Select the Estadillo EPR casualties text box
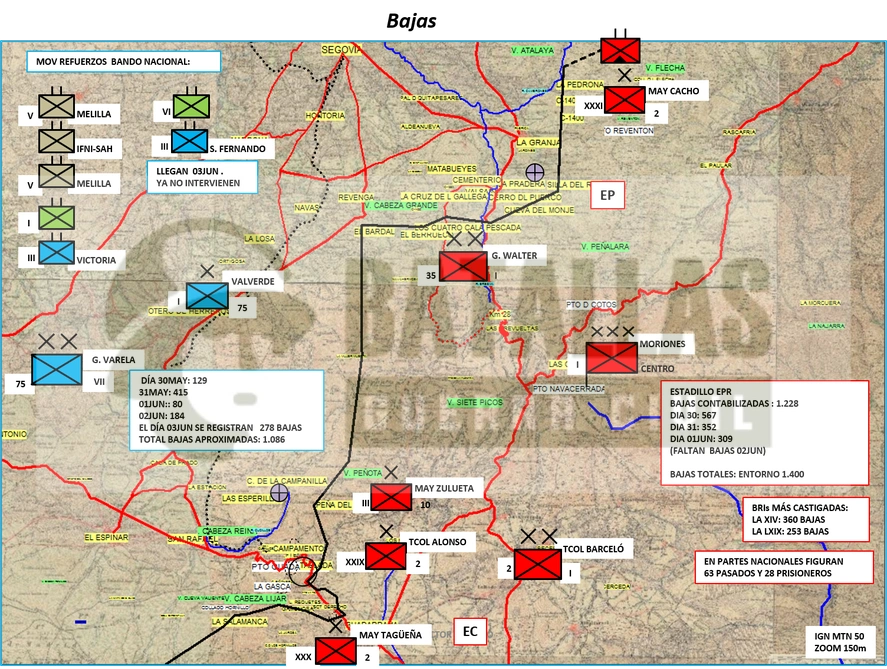This screenshot has width=887, height=669. [765, 433]
